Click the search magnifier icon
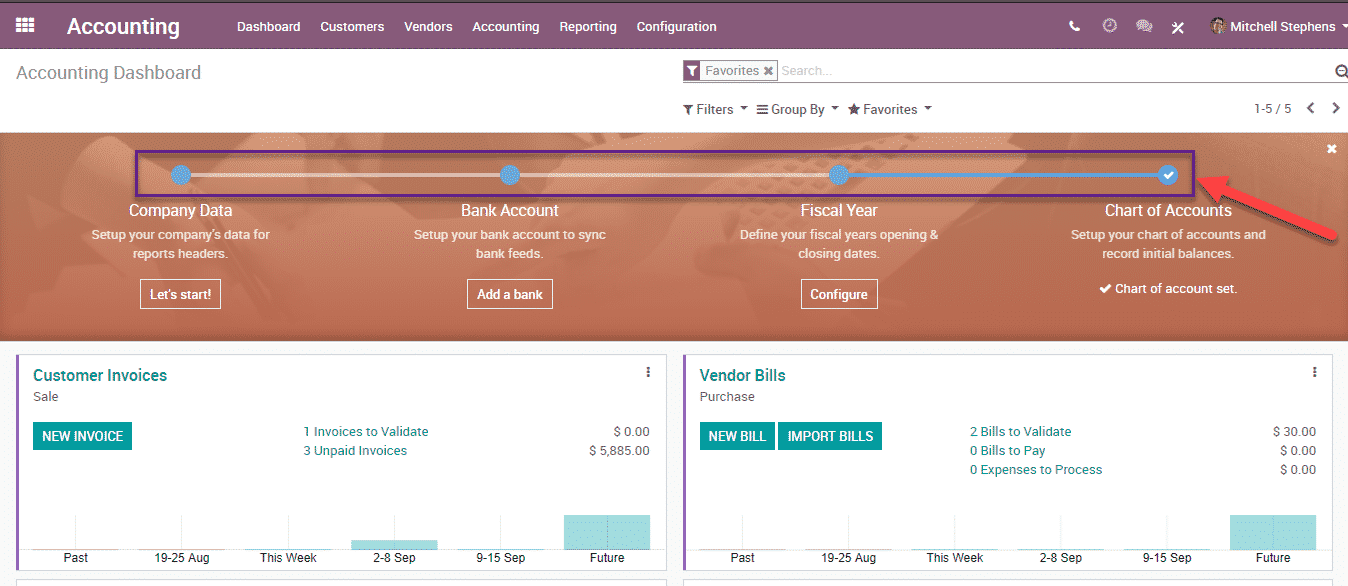1348x586 pixels. click(1341, 71)
